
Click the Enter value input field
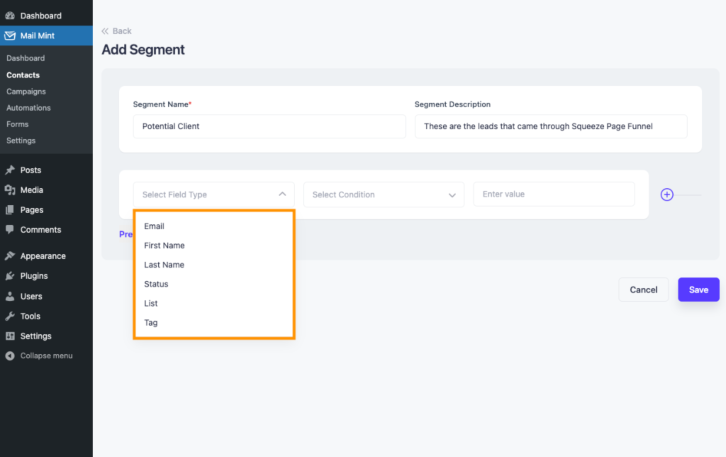point(554,194)
